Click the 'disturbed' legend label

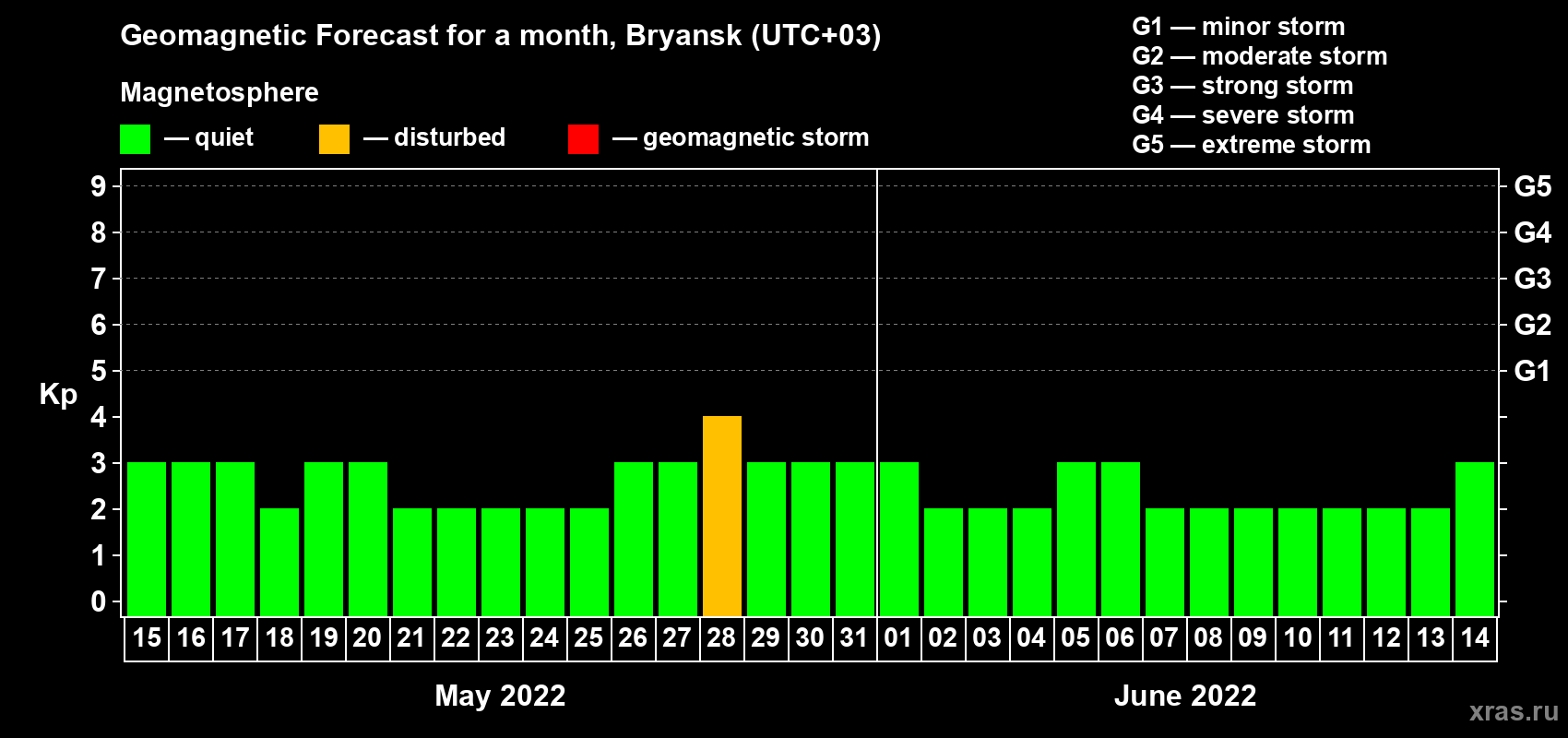click(x=449, y=137)
